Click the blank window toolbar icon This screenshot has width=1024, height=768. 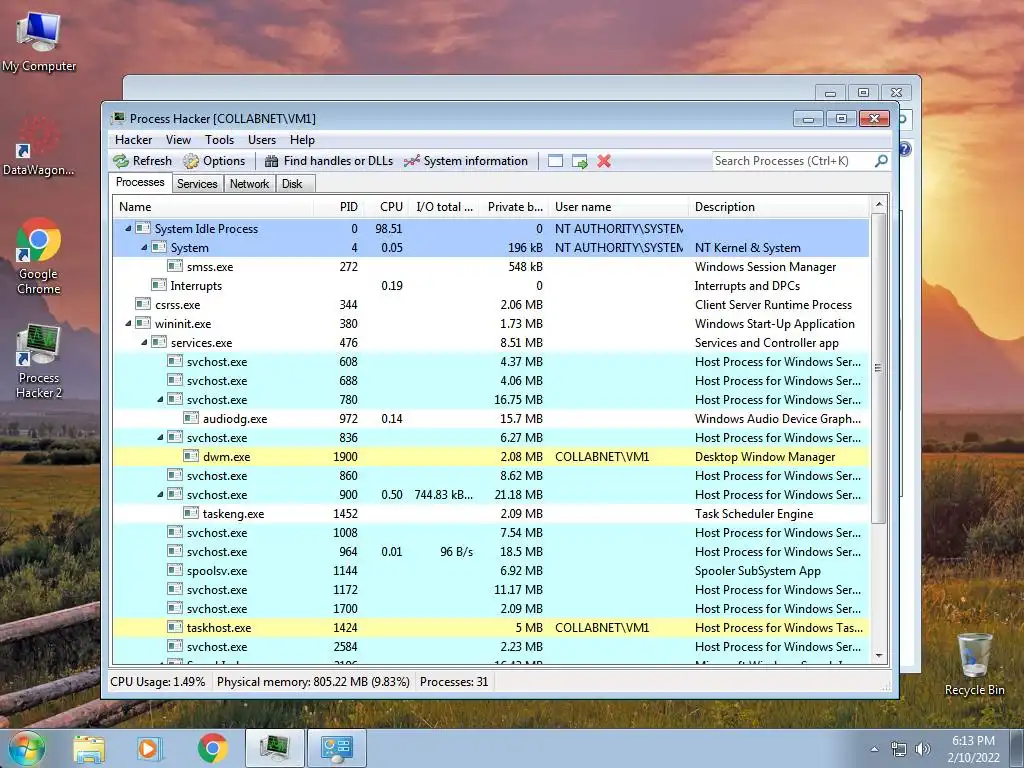(x=556, y=161)
